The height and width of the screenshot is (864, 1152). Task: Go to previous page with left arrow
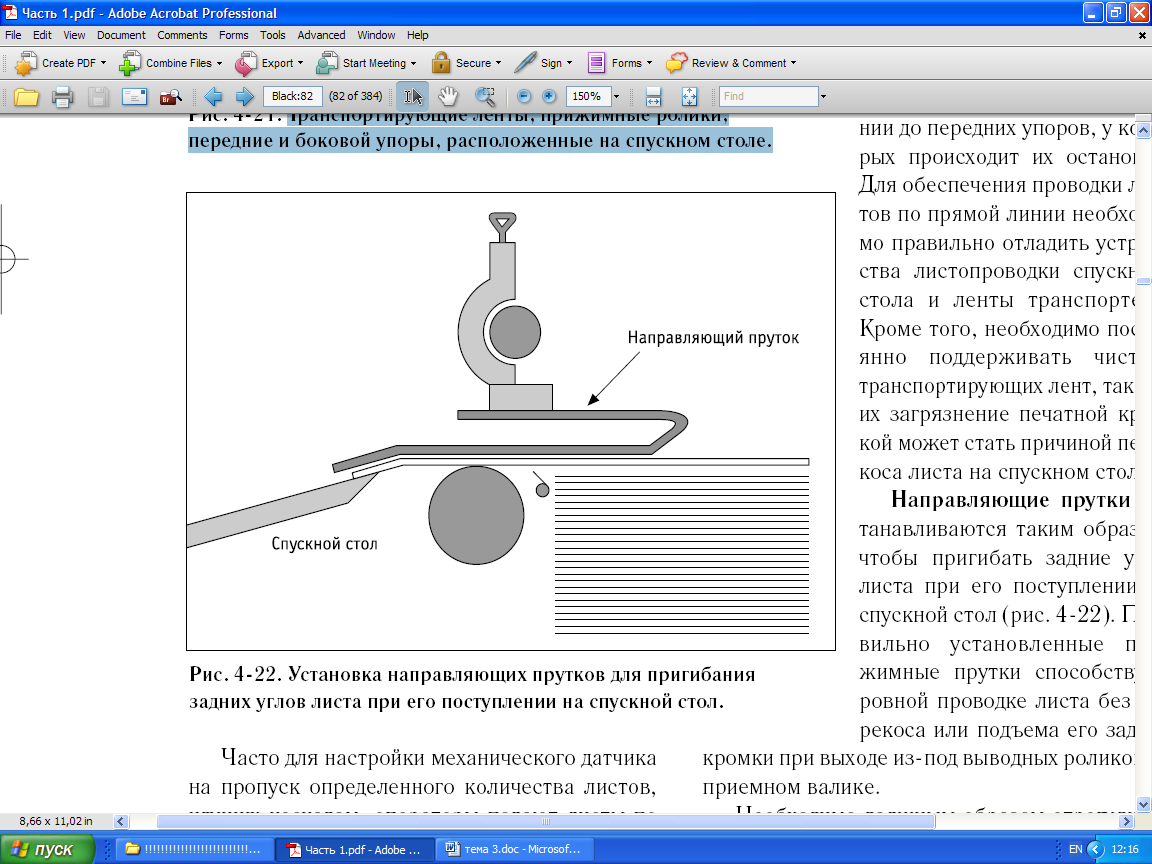(213, 96)
